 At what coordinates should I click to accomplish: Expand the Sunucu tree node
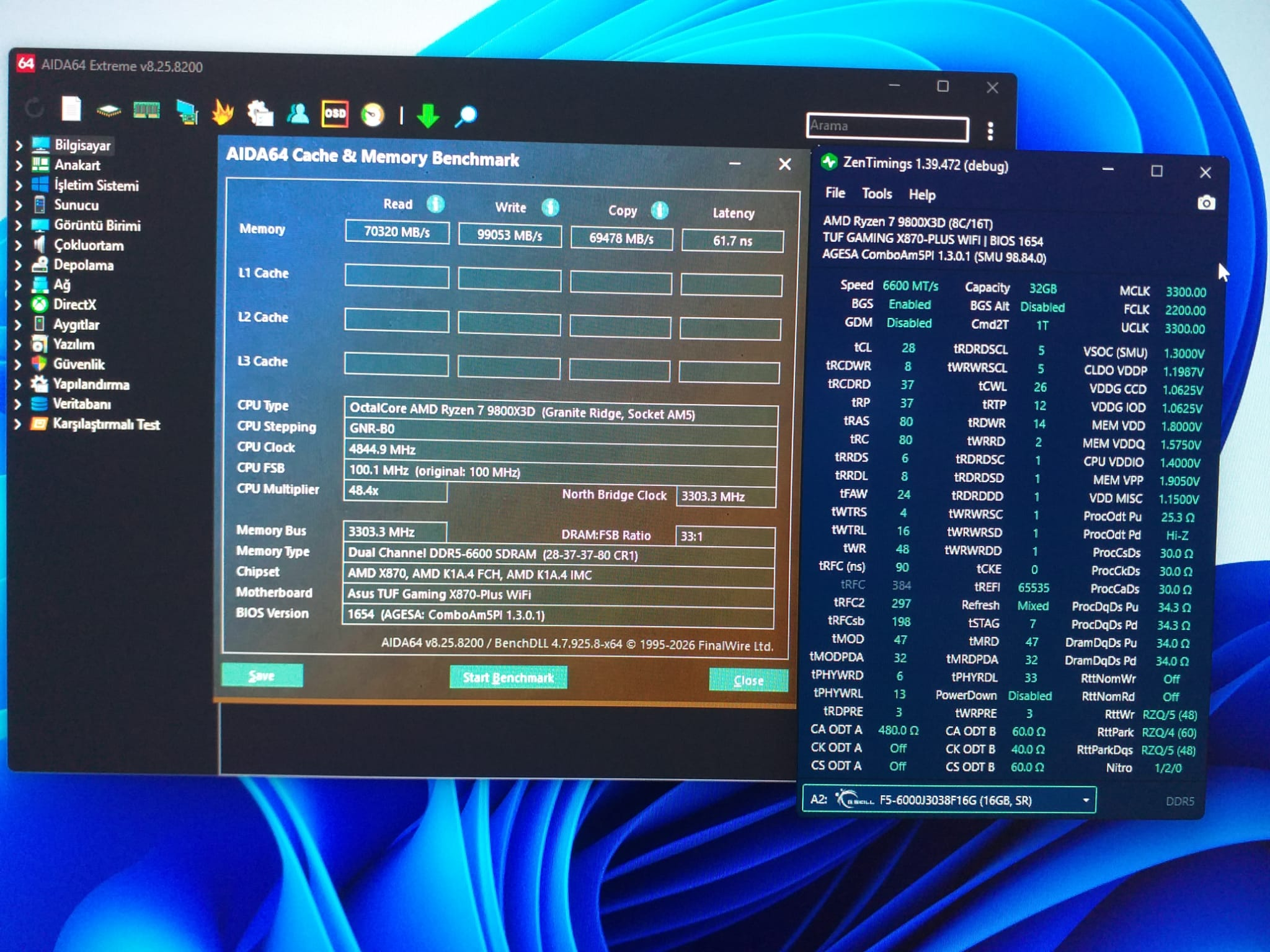click(x=19, y=205)
